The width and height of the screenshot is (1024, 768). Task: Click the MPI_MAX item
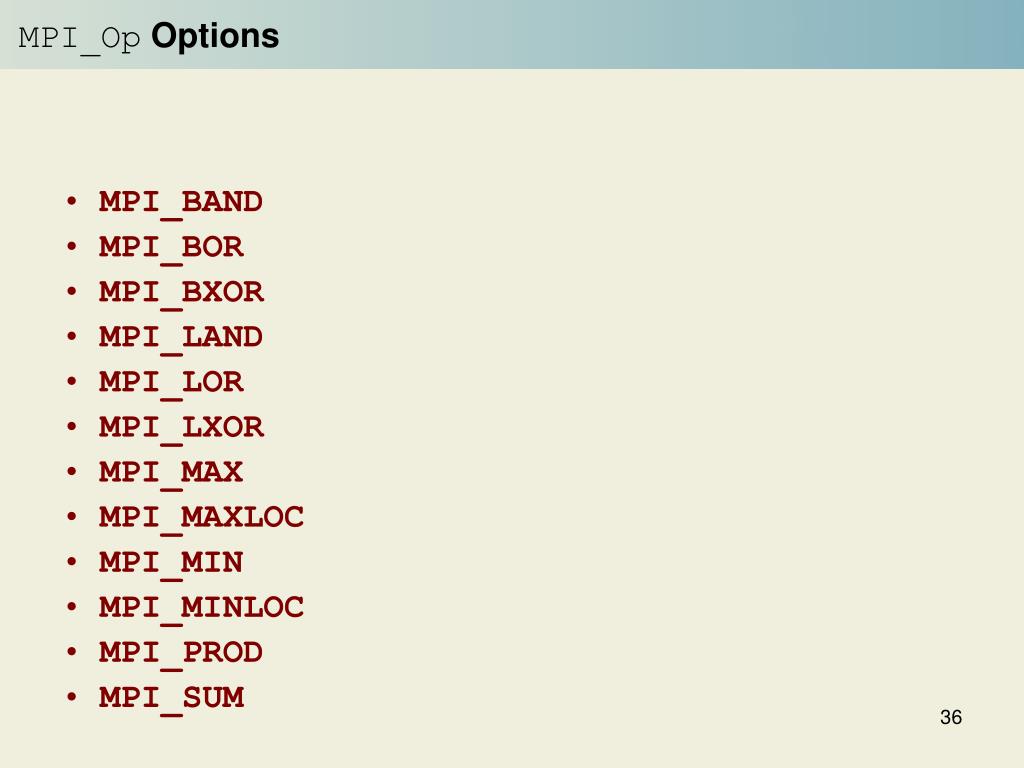171,473
